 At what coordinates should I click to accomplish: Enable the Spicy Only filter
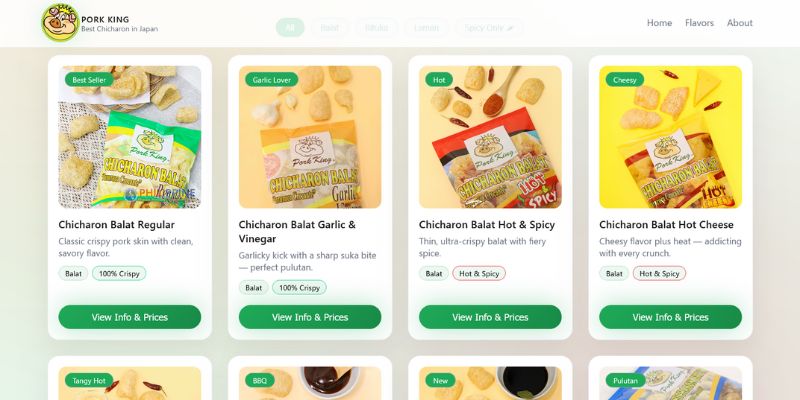[x=489, y=28]
